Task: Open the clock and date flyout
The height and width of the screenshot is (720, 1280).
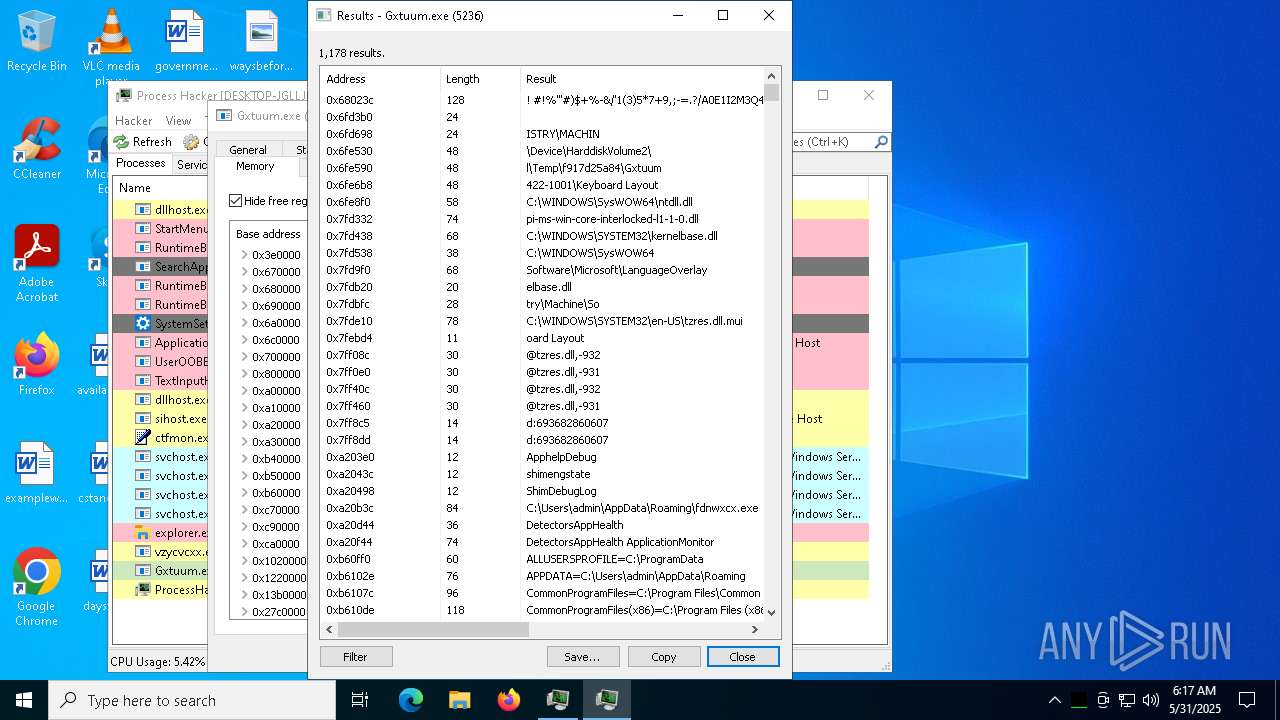Action: [x=1194, y=700]
